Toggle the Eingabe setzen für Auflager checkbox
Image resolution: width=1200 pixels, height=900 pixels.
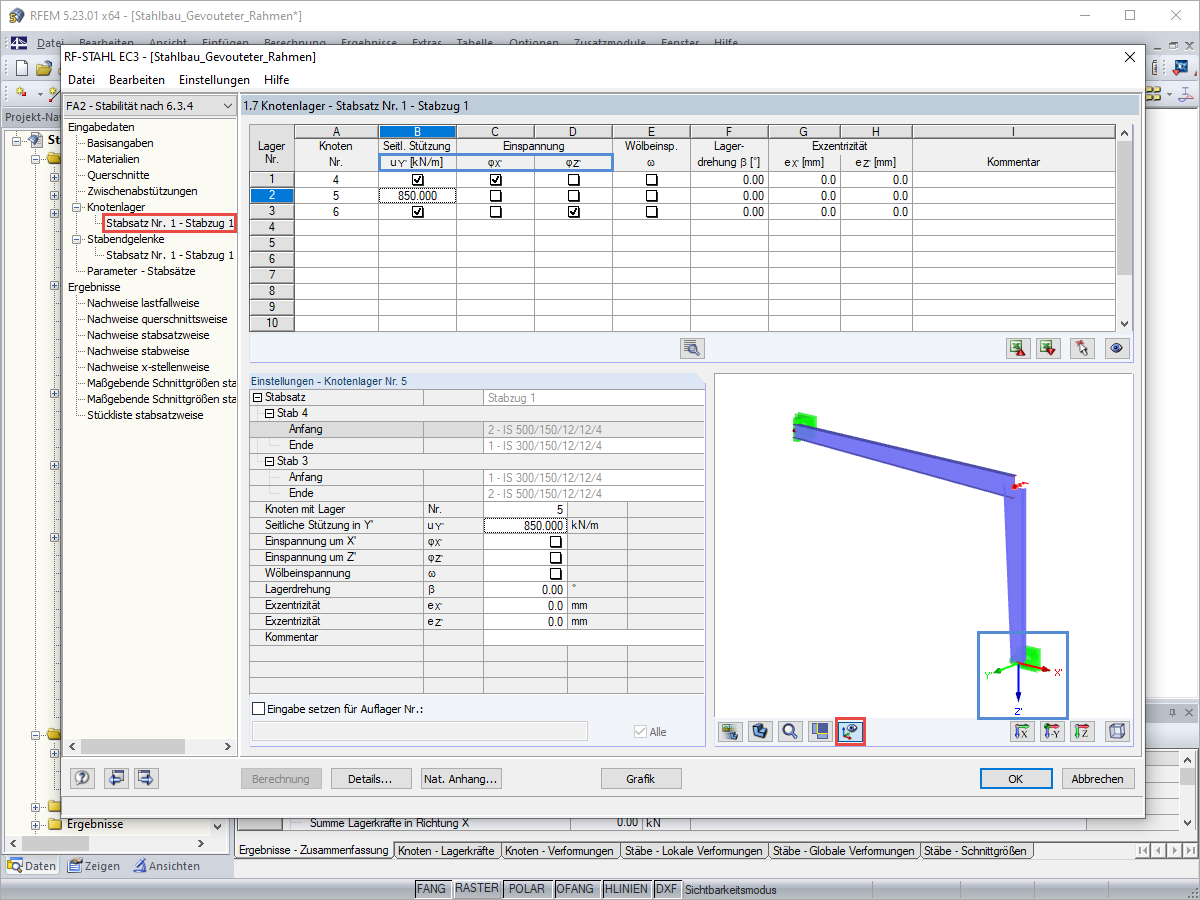pos(257,708)
